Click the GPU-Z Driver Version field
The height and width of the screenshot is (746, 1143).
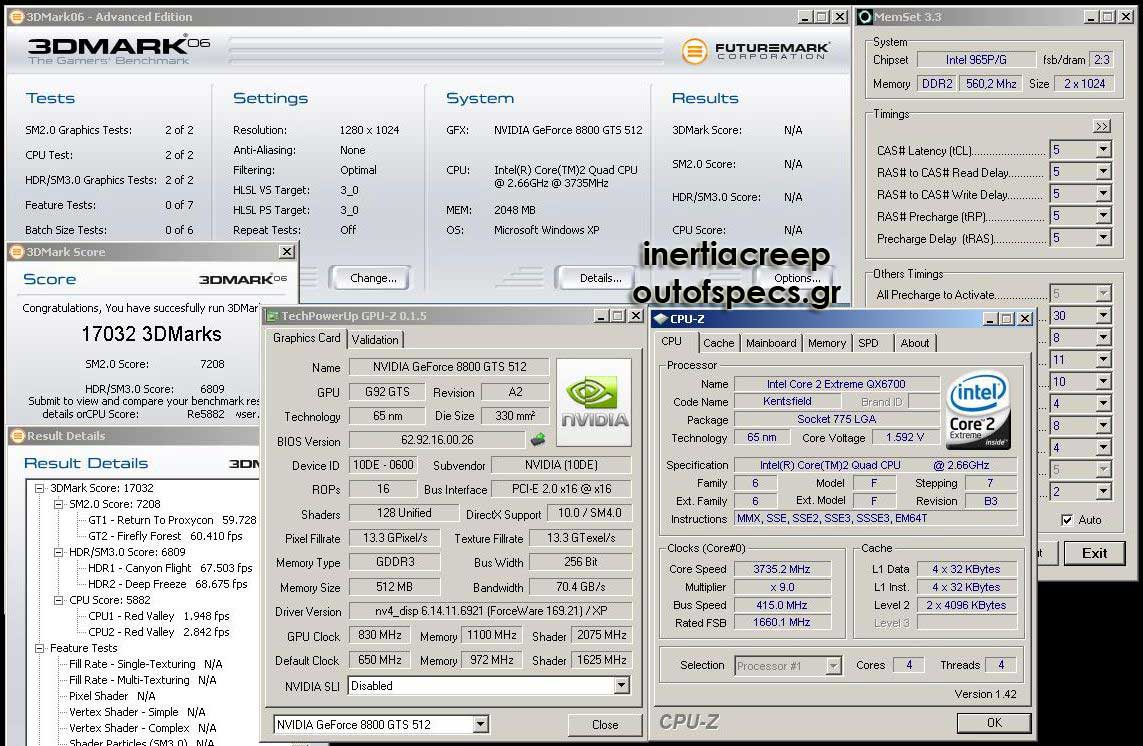click(490, 611)
